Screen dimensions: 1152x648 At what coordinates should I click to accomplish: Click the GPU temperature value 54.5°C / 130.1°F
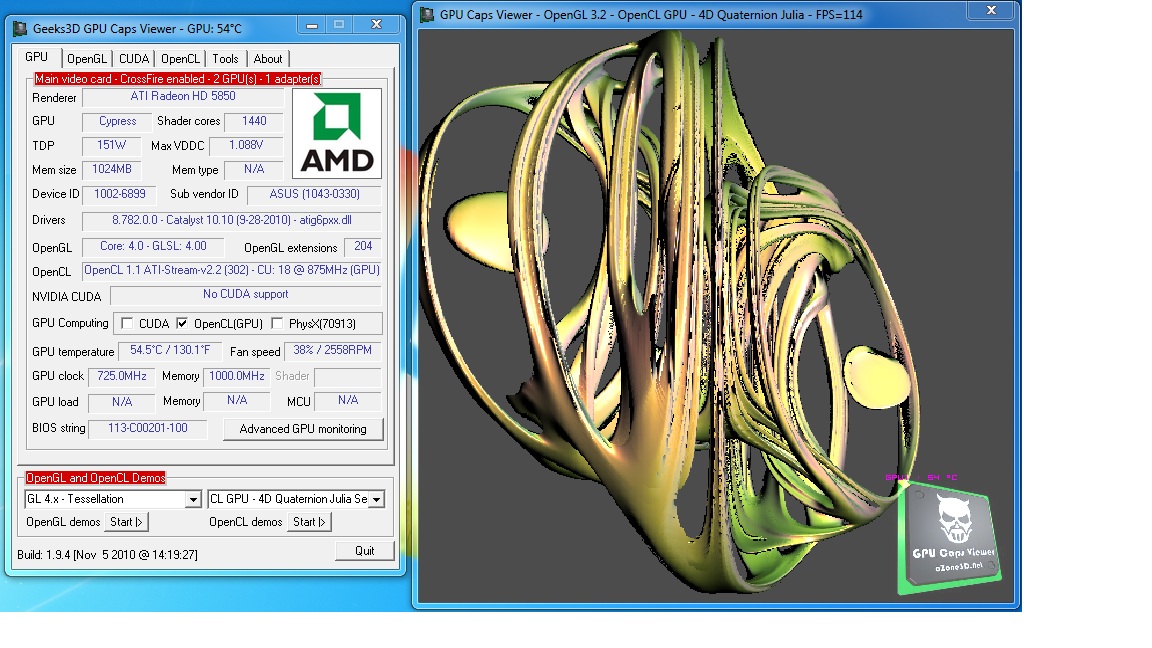(x=170, y=351)
